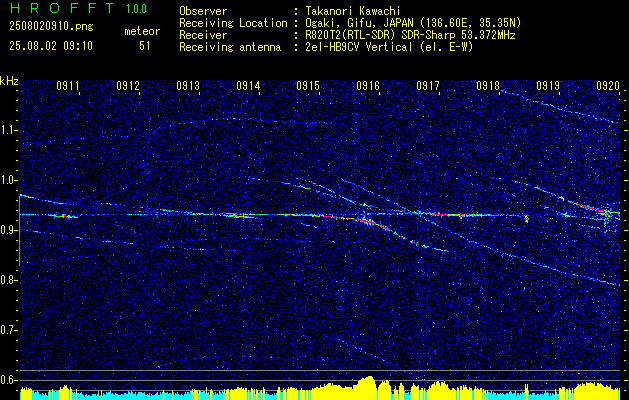Click the Receiving Location field label
The height and width of the screenshot is (400, 629).
click(x=233, y=23)
